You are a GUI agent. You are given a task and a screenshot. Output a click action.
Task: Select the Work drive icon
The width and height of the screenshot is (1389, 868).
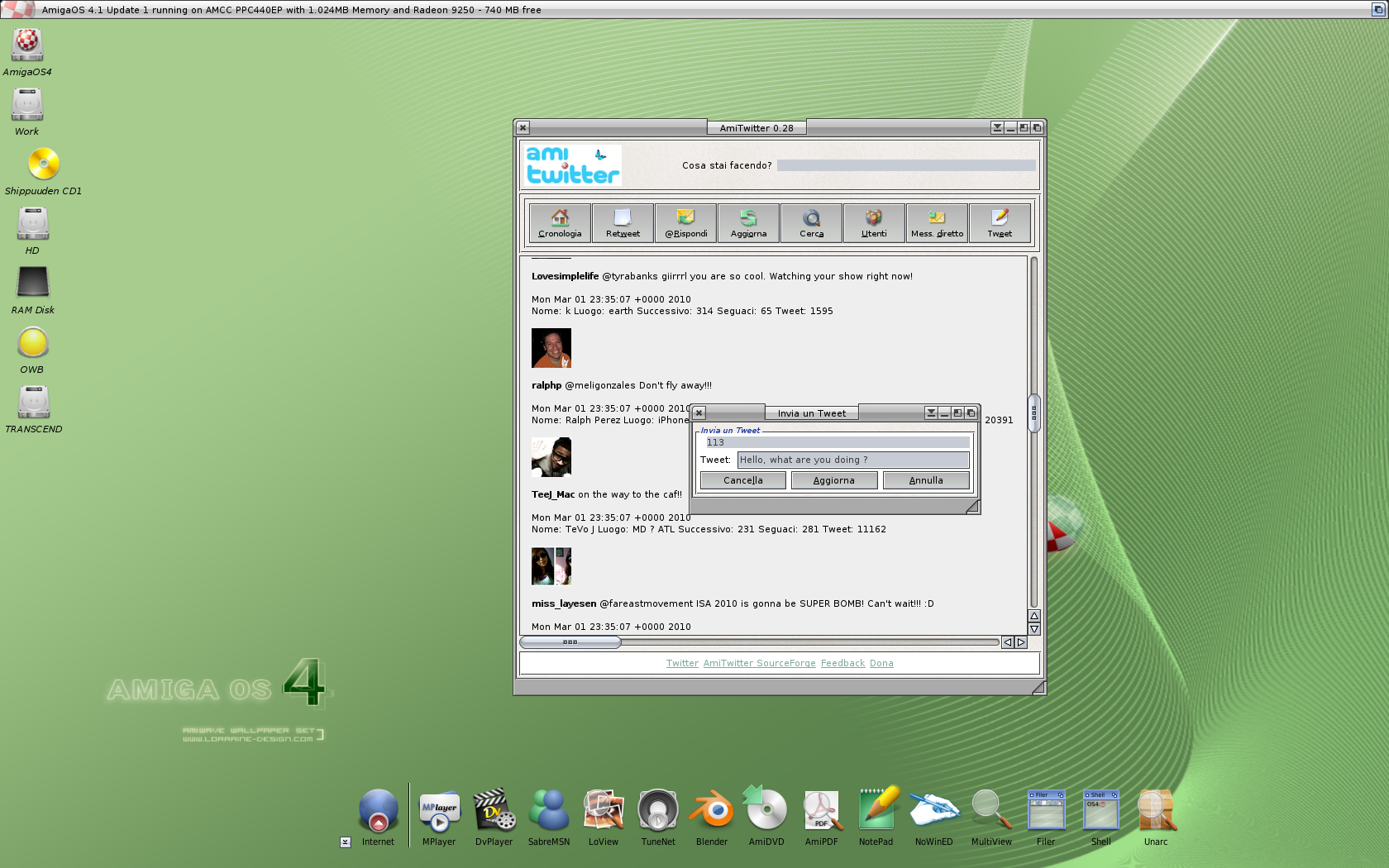coord(27,105)
